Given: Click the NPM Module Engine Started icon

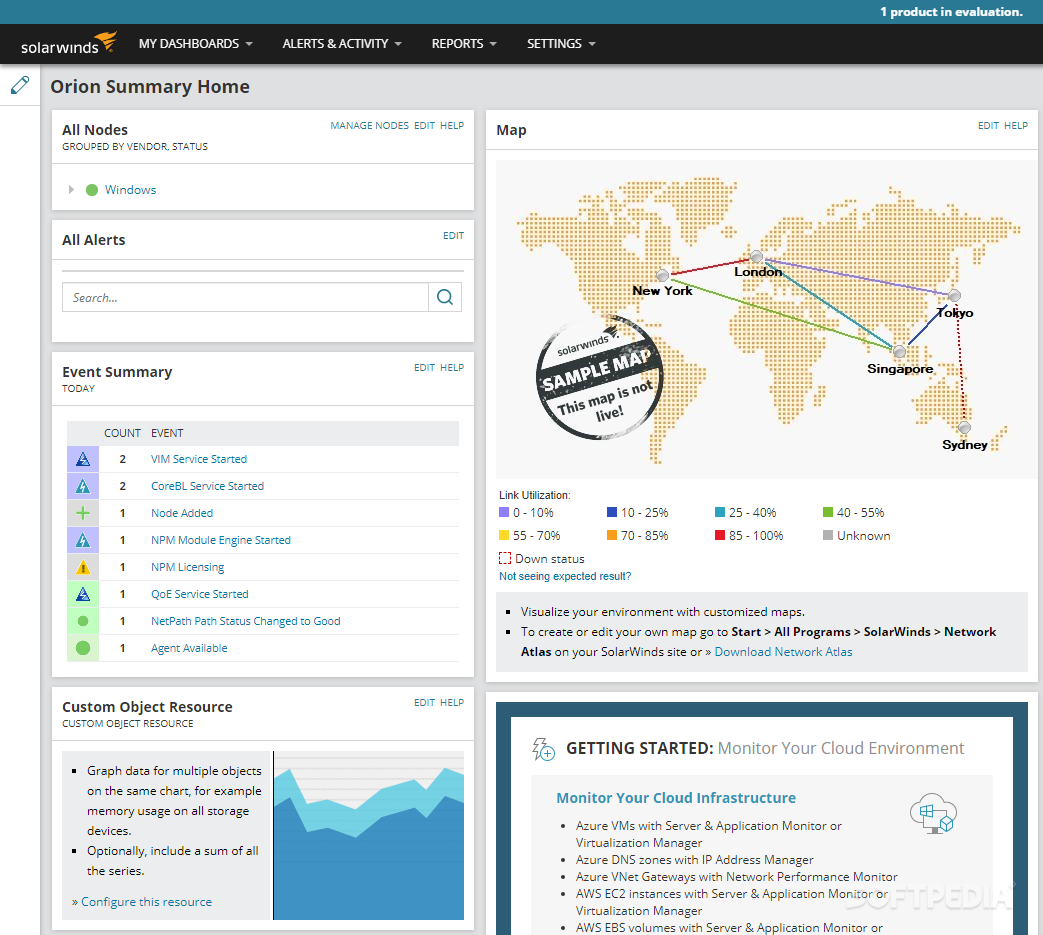Looking at the screenshot, I should point(82,540).
